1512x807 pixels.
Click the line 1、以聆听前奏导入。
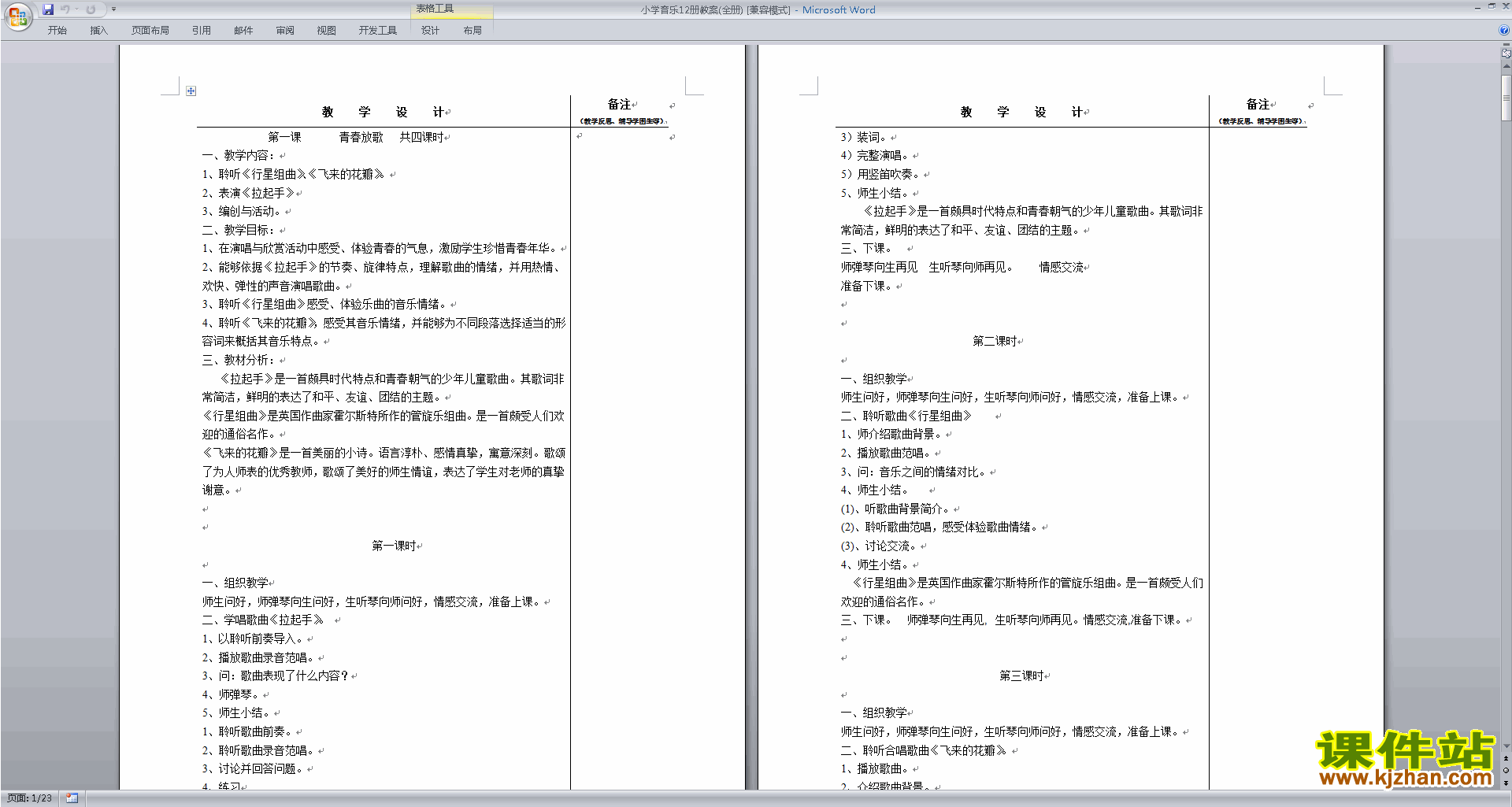click(254, 639)
